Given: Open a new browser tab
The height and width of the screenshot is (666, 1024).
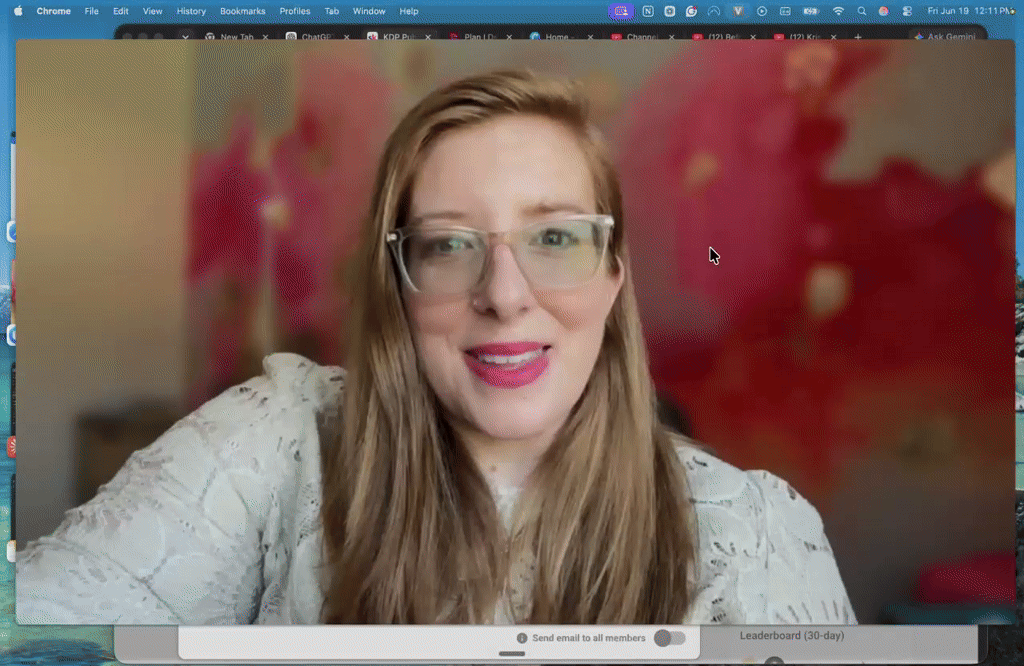Looking at the screenshot, I should [x=857, y=37].
